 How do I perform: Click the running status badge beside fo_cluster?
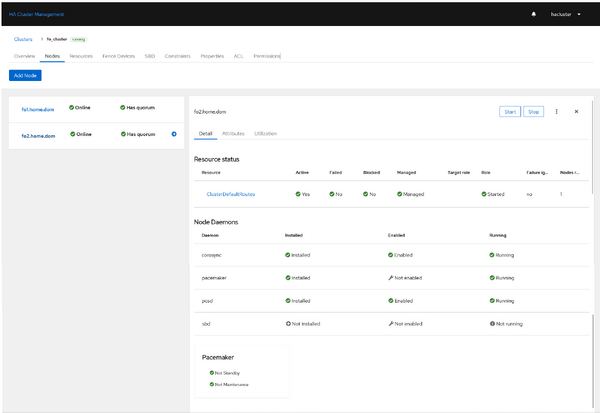pyautogui.click(x=78, y=39)
